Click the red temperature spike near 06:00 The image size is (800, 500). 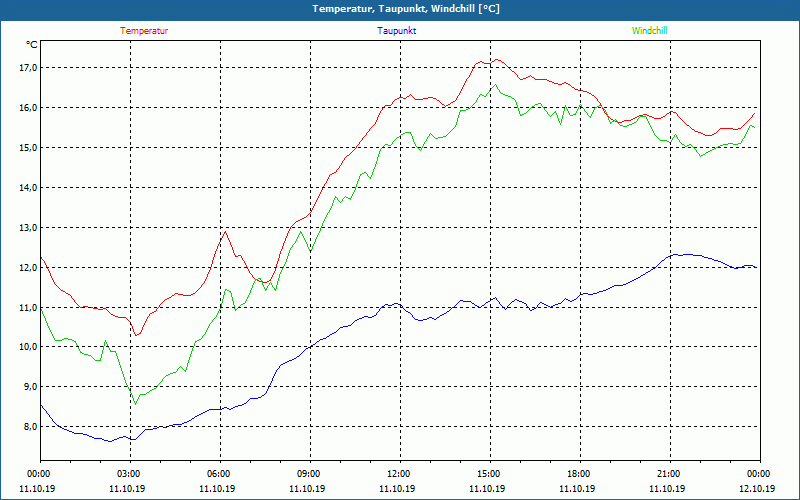click(225, 232)
